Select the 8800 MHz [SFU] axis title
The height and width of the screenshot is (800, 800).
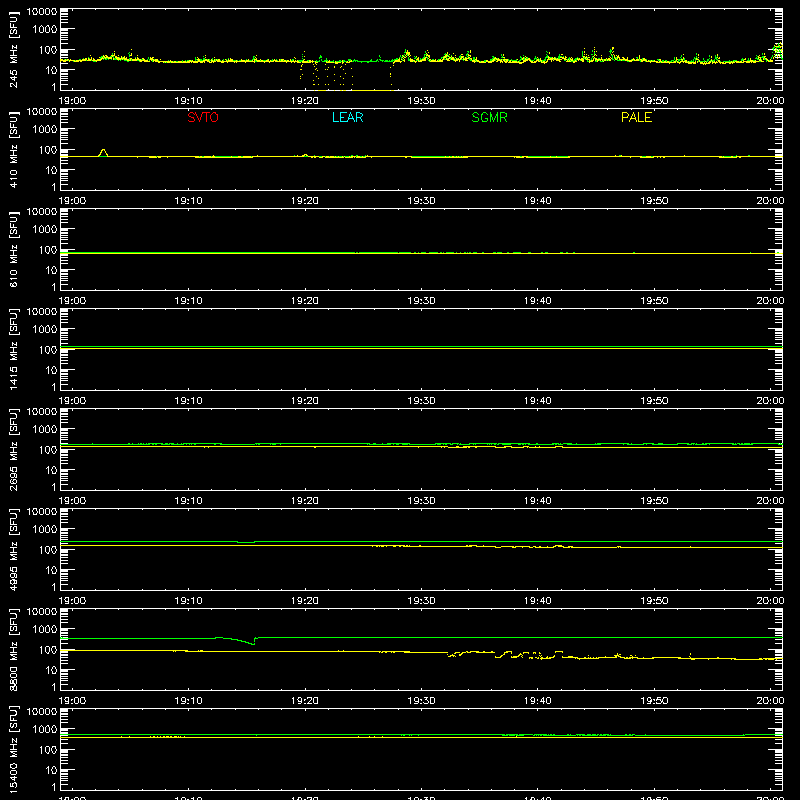click(14, 649)
